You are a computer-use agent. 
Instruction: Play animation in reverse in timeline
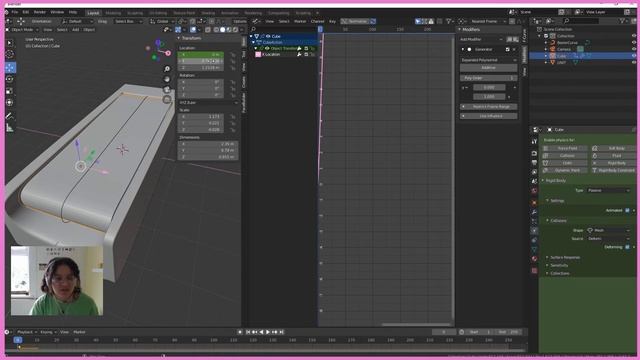(x=261, y=332)
